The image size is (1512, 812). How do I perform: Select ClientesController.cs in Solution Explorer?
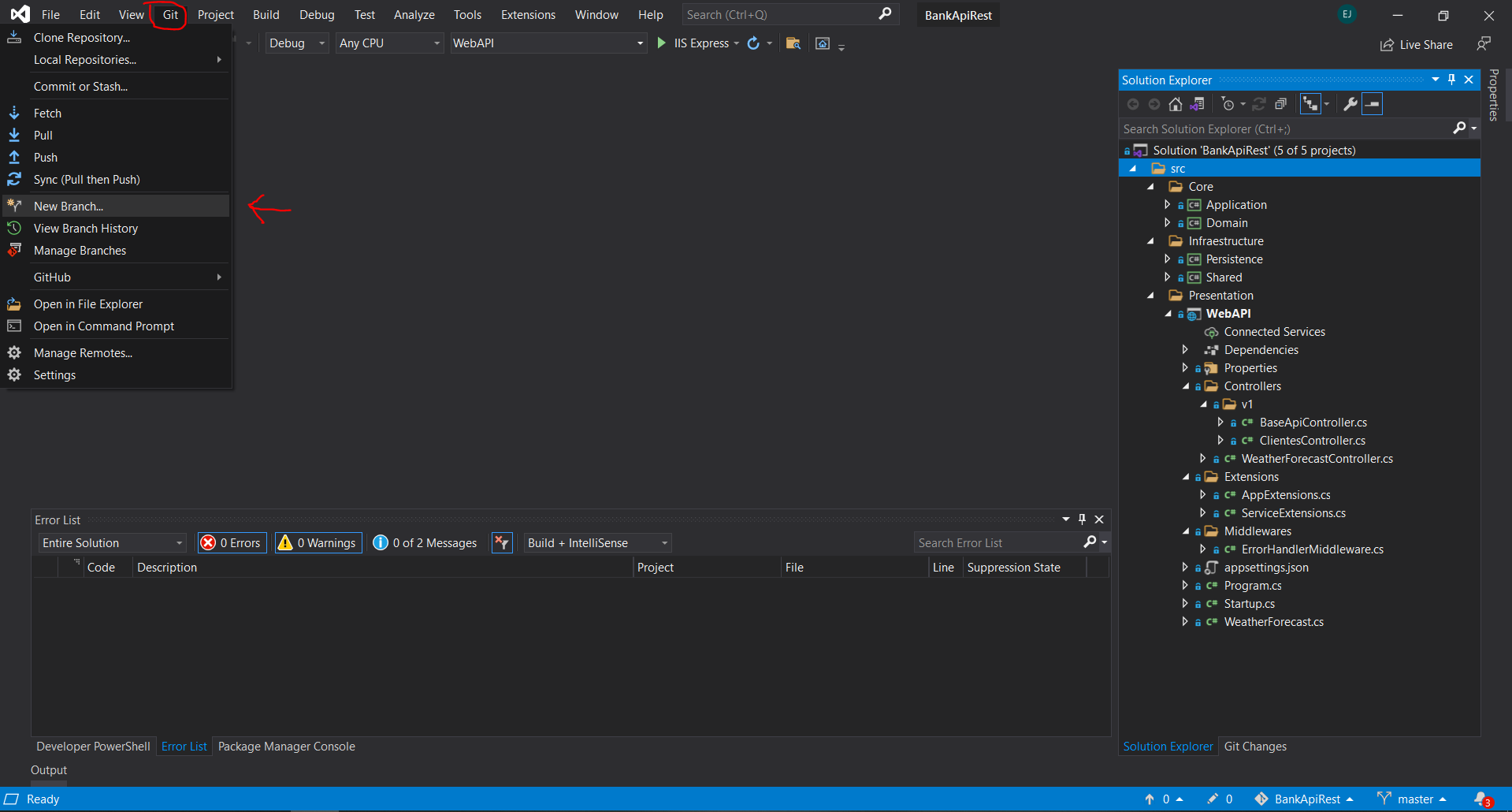[1312, 441]
